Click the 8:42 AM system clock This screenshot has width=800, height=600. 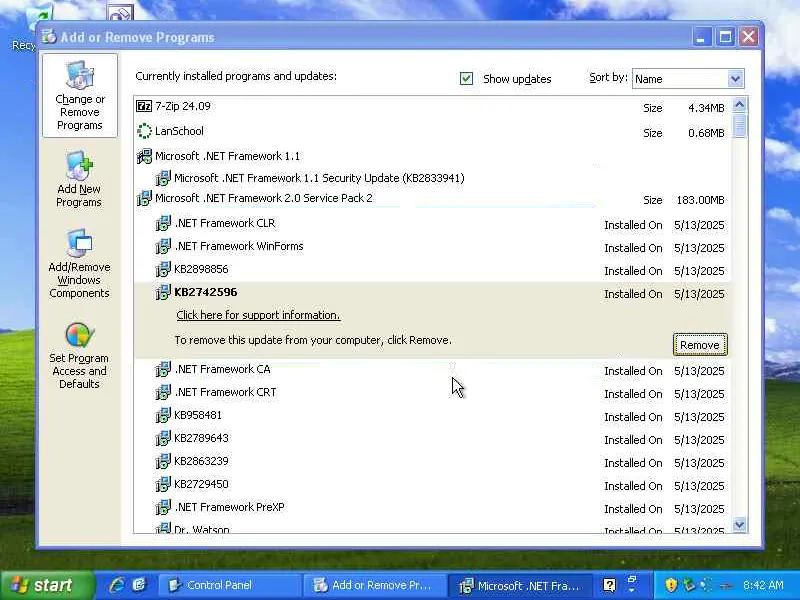point(763,585)
